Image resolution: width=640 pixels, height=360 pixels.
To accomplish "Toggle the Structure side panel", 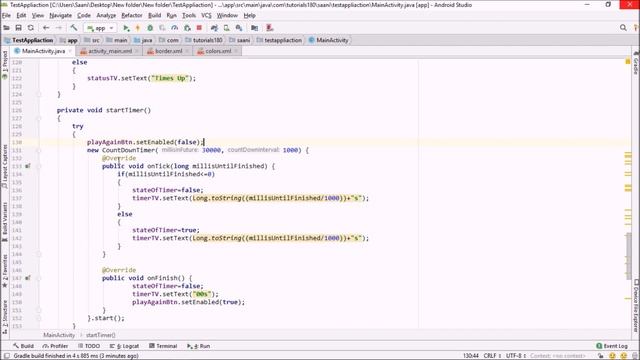I will click(x=4, y=317).
